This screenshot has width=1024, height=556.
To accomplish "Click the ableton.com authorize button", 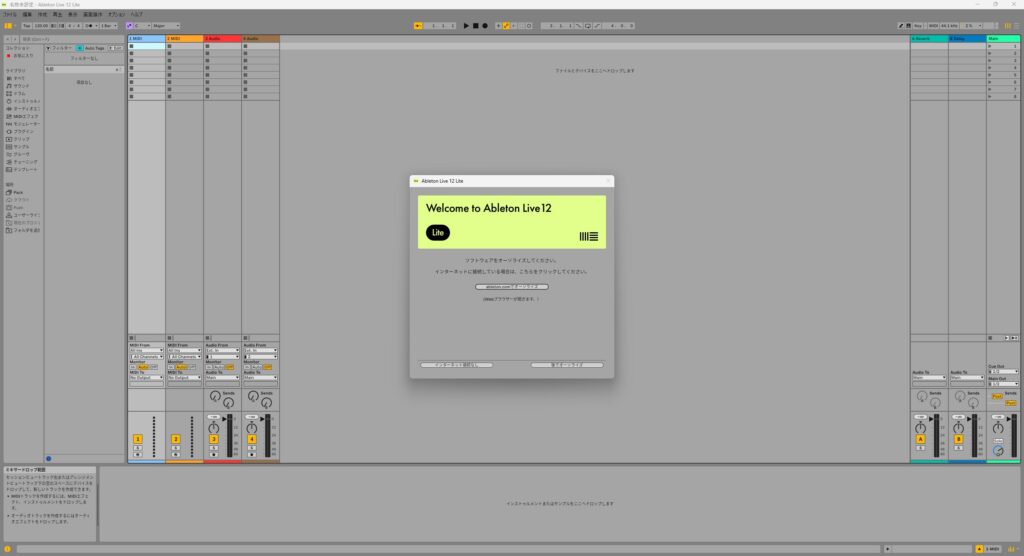I will click(x=511, y=286).
